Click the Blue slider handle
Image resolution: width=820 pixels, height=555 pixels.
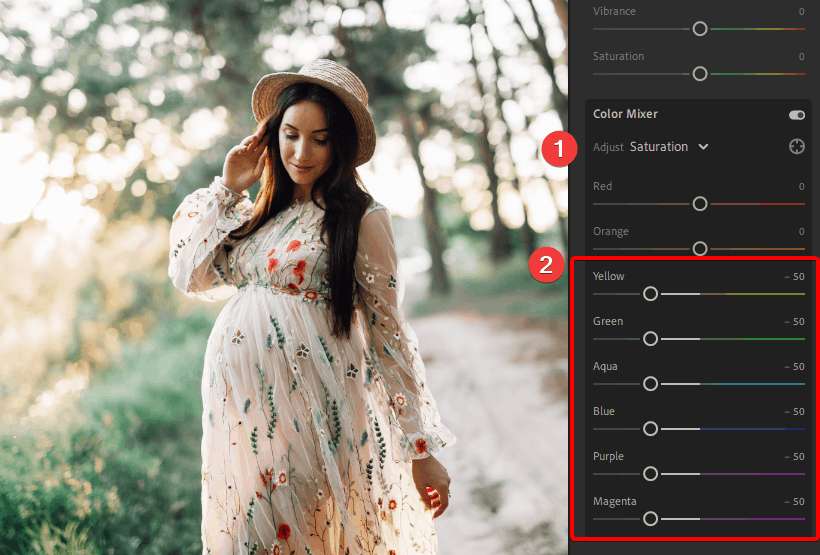pos(650,428)
